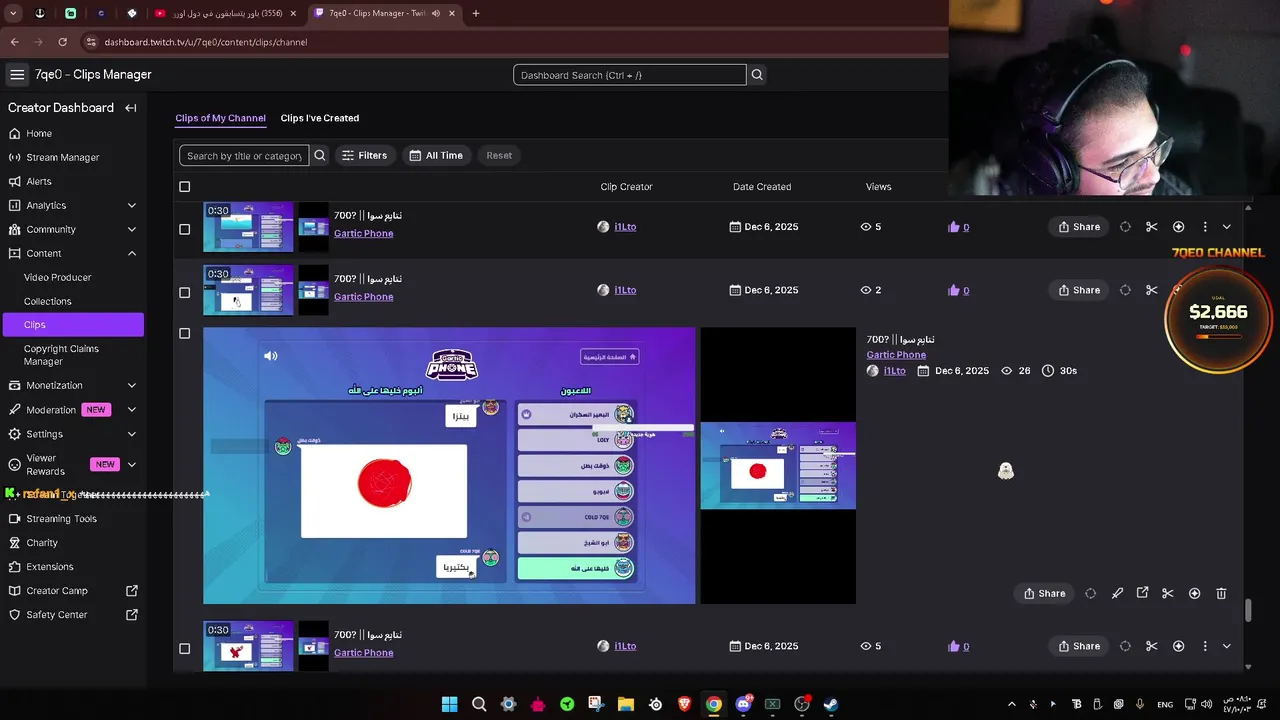
Task: Click the scissors icon on the expanded clip
Action: pyautogui.click(x=1168, y=593)
